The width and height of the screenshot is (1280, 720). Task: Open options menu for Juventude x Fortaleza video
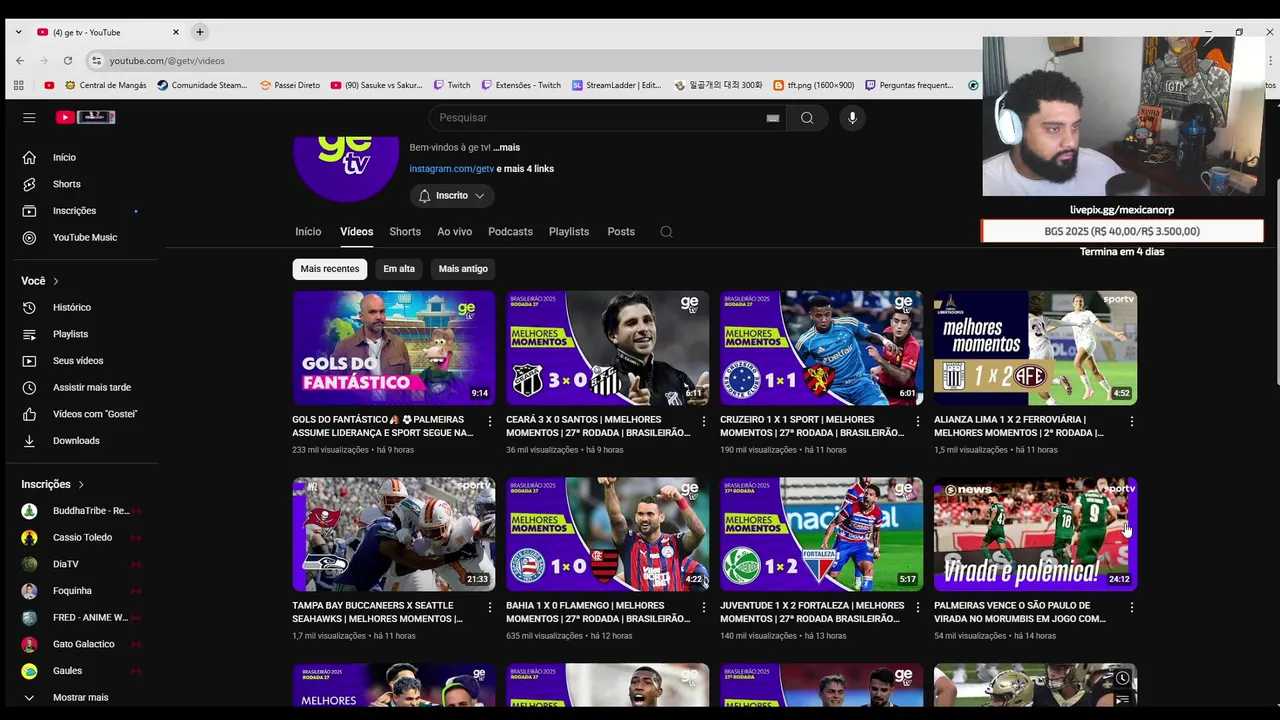pos(917,608)
